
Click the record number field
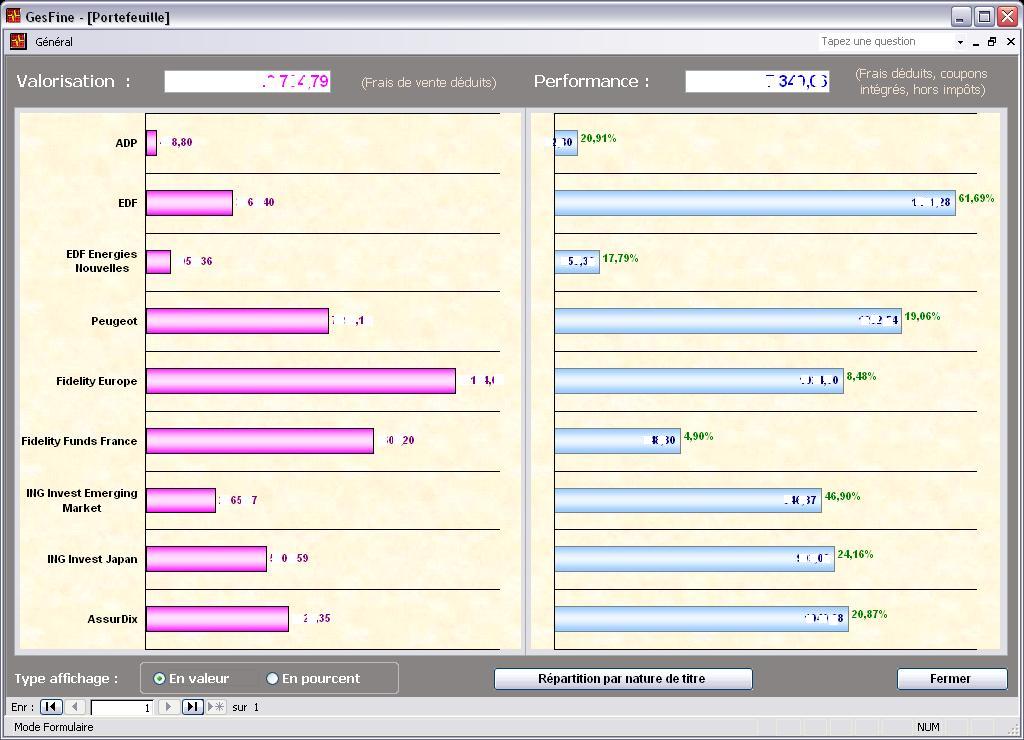pos(122,707)
